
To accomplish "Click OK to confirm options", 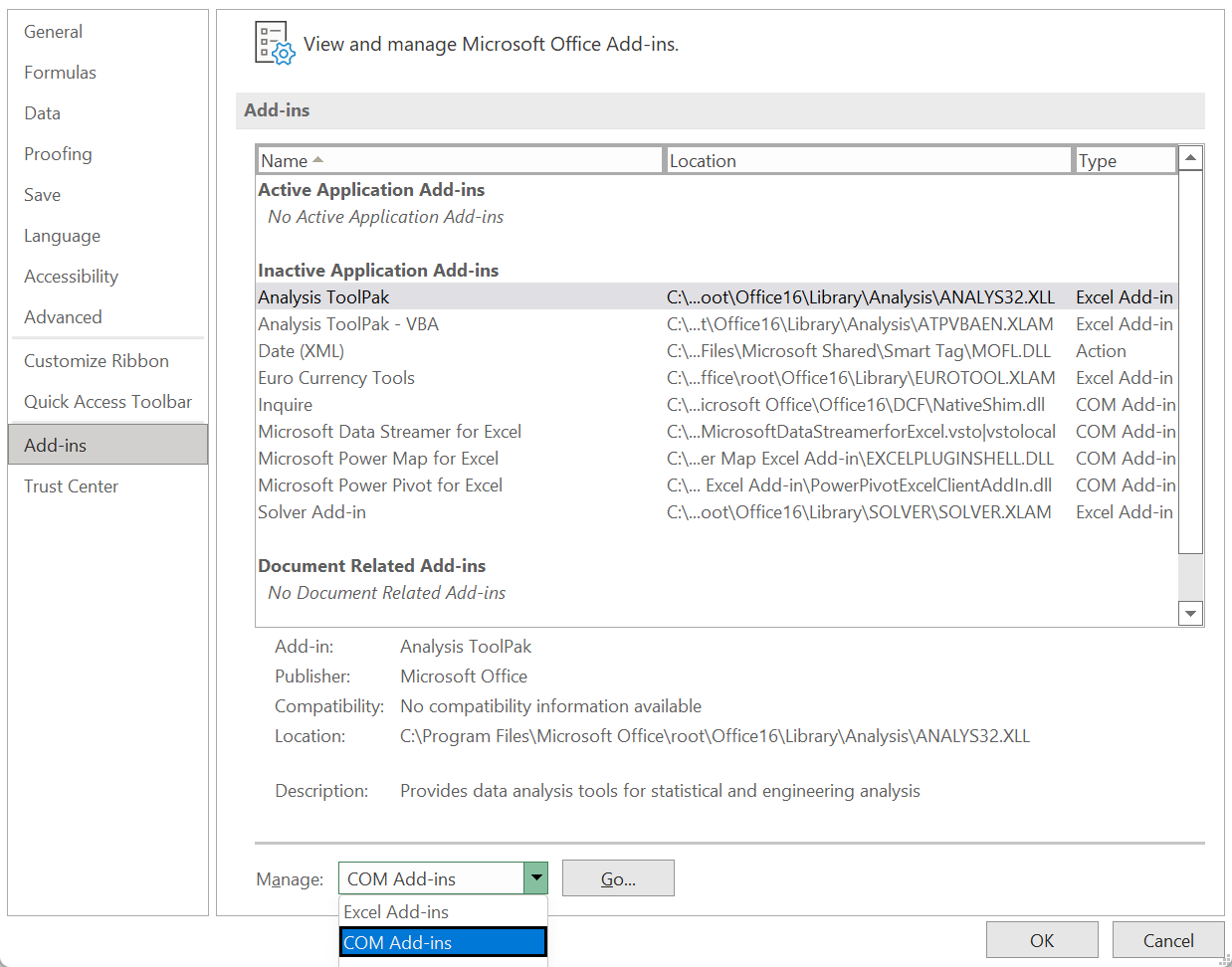I will (x=1042, y=939).
